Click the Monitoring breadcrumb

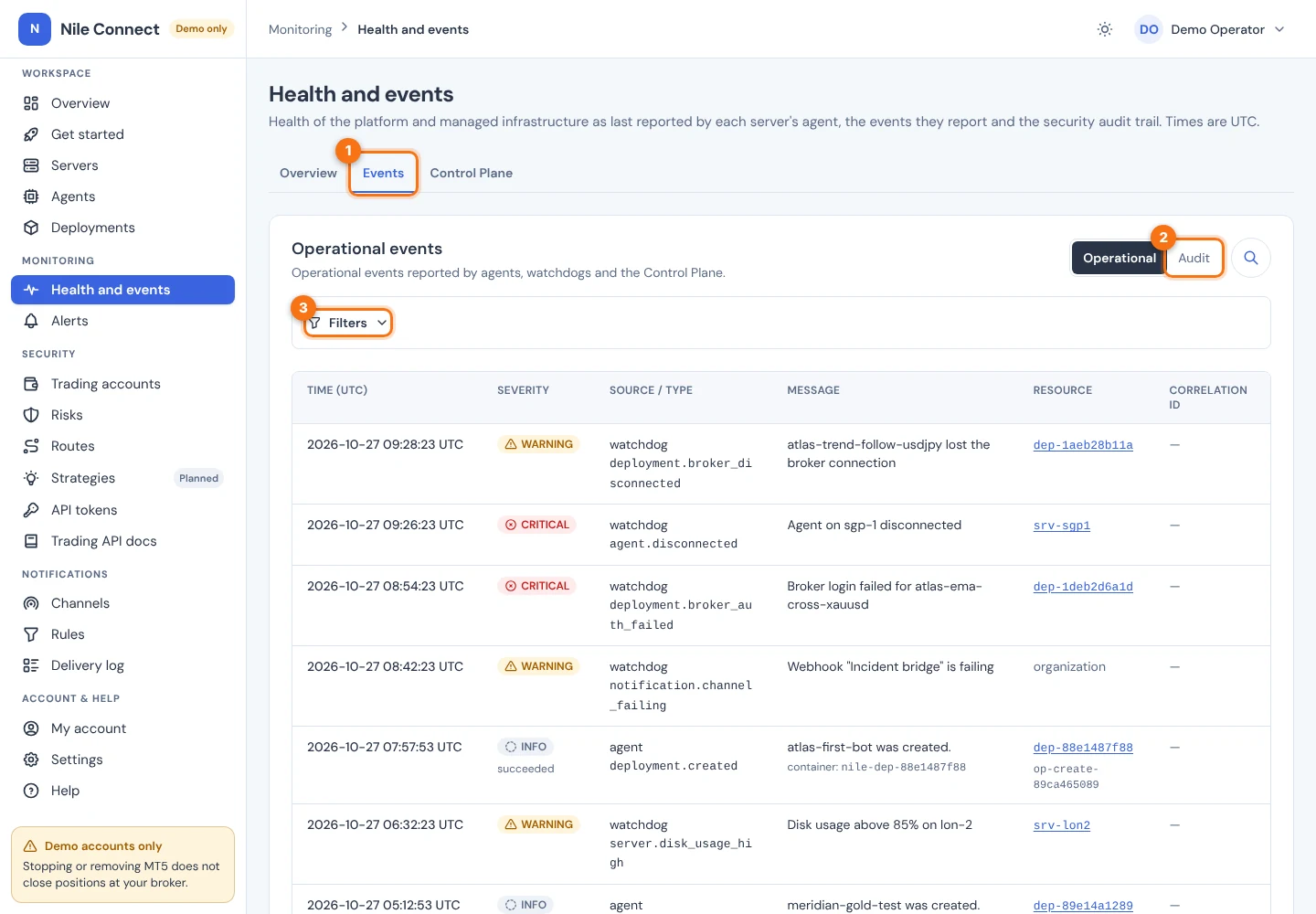(300, 29)
